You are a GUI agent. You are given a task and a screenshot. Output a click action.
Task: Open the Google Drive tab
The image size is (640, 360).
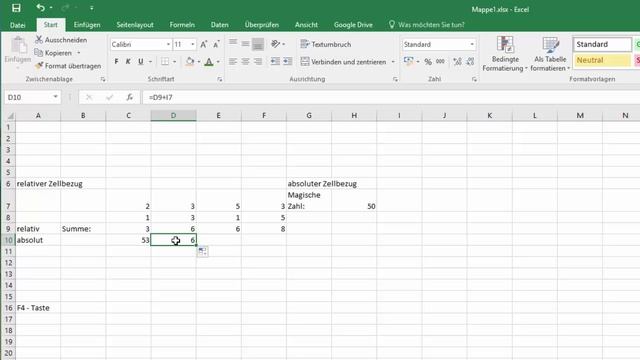(353, 25)
